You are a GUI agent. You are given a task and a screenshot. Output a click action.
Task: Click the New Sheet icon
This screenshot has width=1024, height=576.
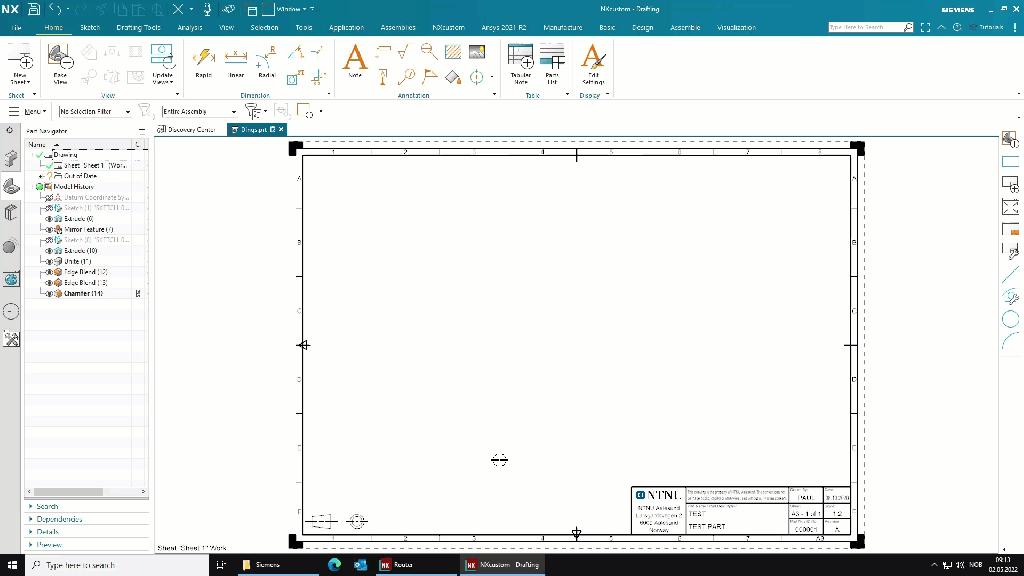[20, 62]
